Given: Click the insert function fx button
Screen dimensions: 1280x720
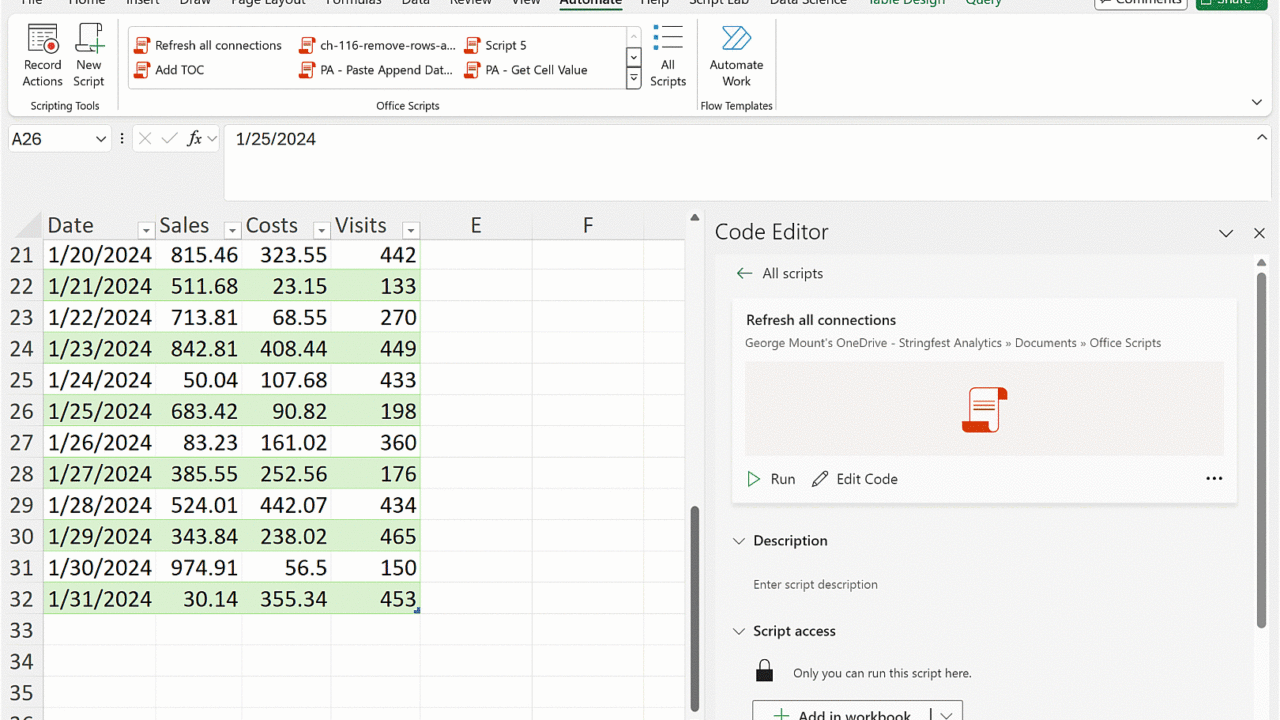Looking at the screenshot, I should tap(195, 139).
